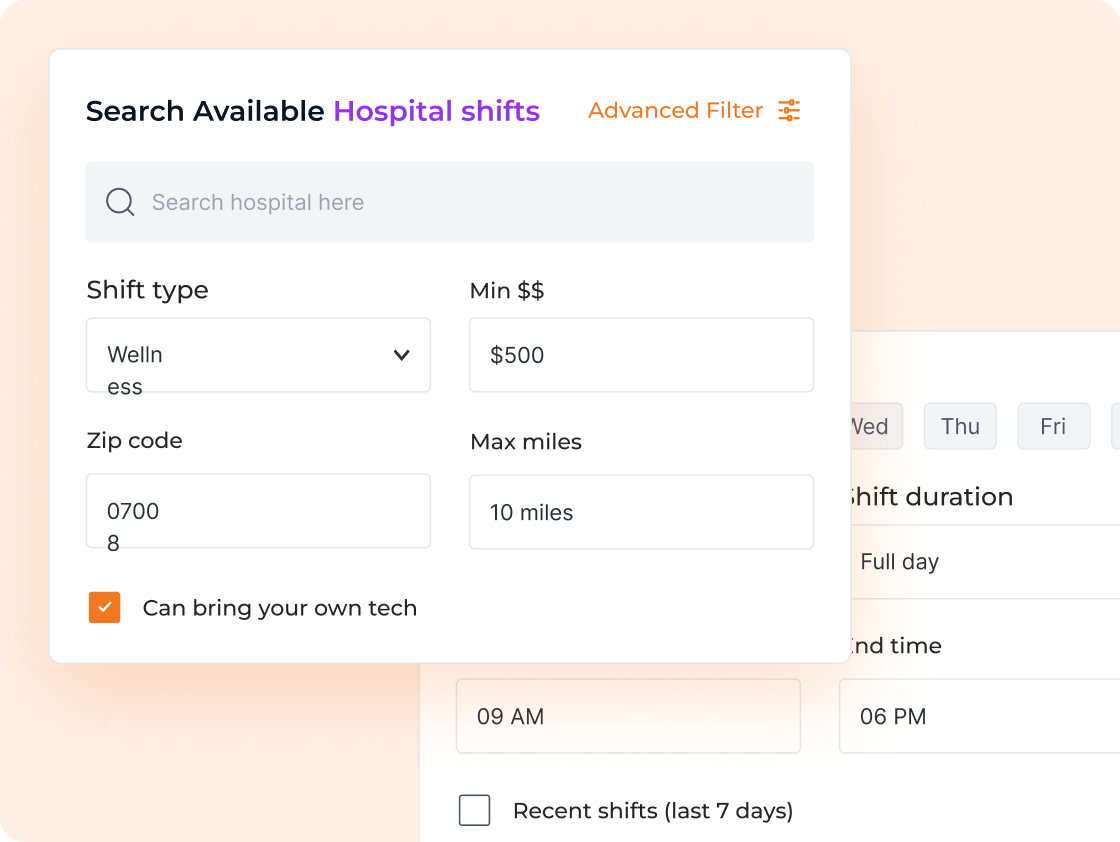Click the 06 PM end time field
1120x842 pixels.
(x=980, y=716)
